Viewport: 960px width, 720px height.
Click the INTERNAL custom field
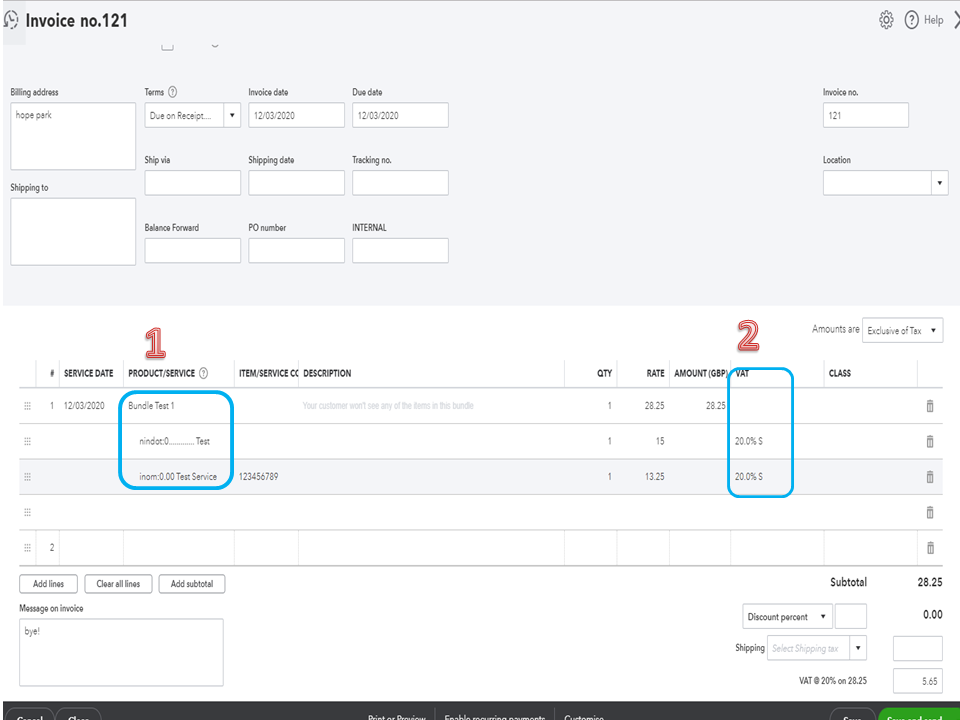[x=400, y=250]
